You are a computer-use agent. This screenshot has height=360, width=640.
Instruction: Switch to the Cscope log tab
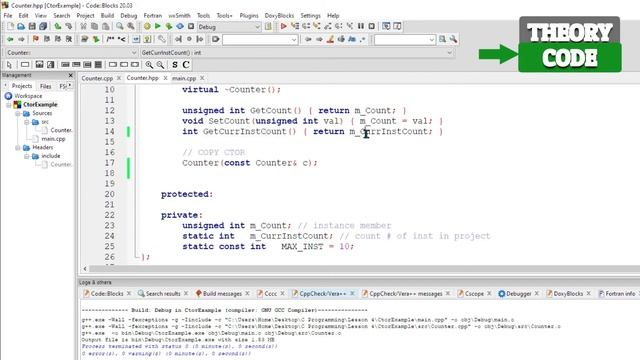(474, 293)
